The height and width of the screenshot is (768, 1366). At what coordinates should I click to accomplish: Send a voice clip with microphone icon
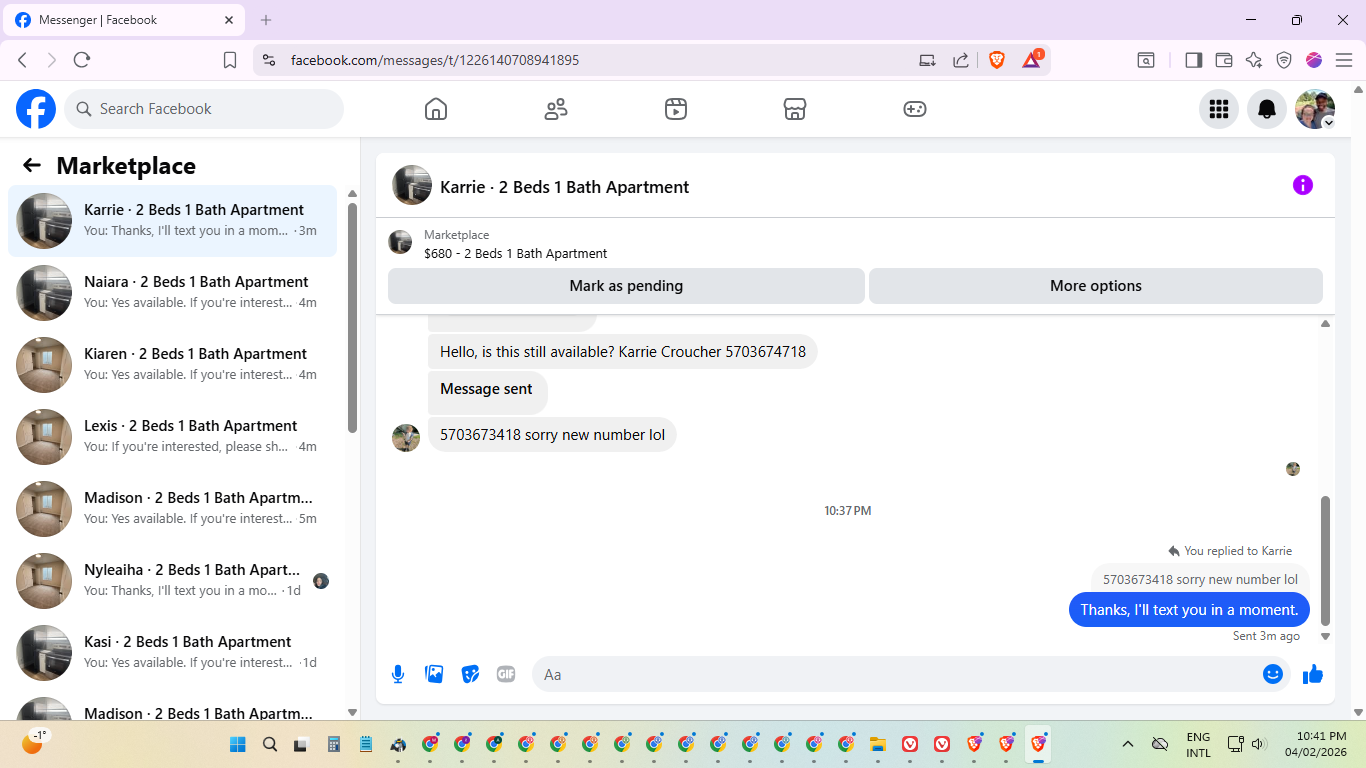point(398,674)
